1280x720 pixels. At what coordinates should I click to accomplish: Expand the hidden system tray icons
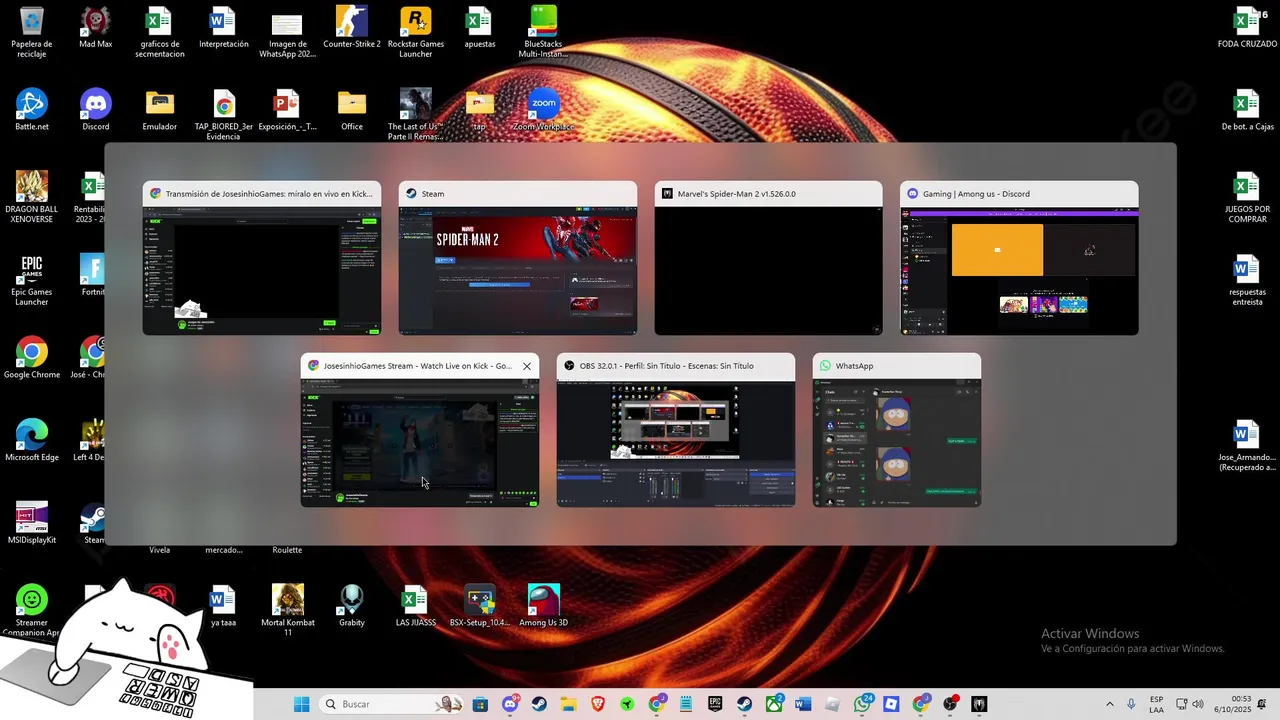coord(1109,704)
